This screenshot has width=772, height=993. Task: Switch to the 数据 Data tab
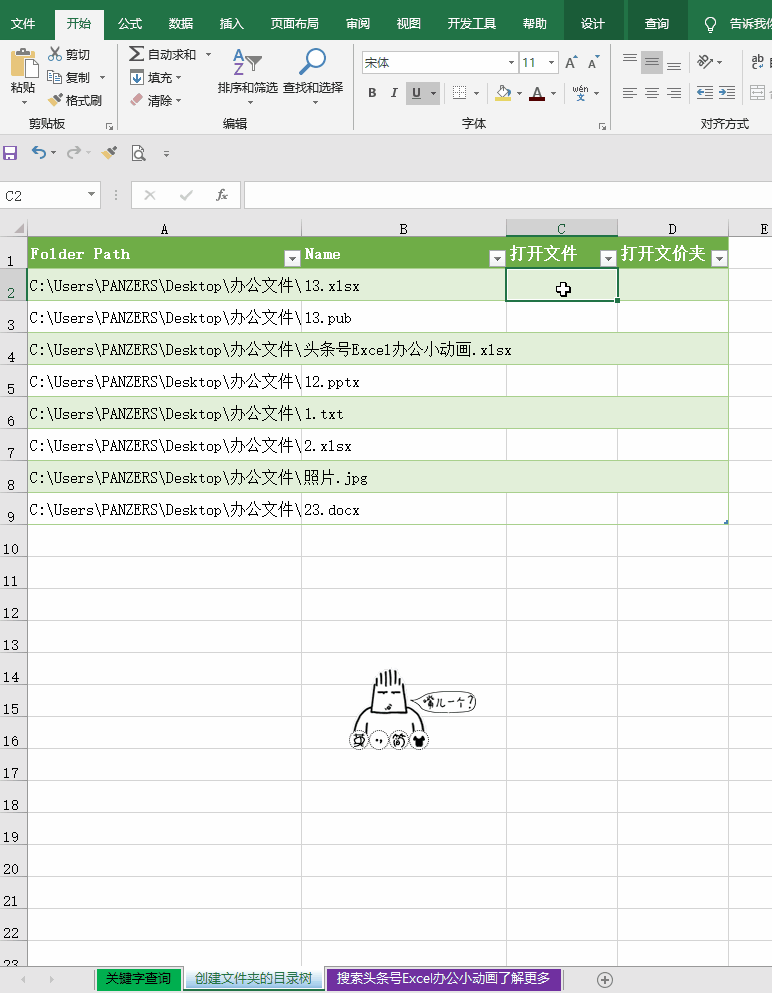[x=180, y=23]
